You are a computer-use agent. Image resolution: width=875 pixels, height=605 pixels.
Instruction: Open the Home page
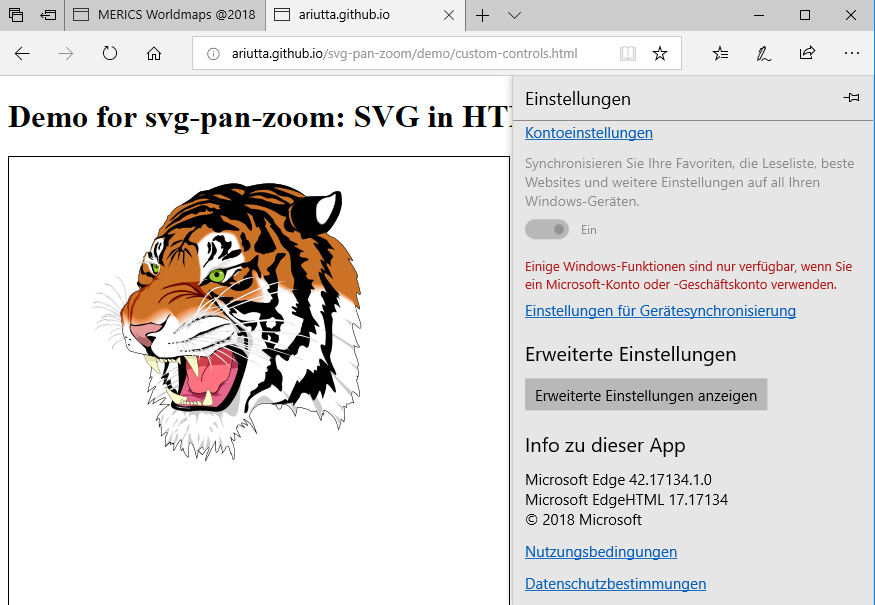[153, 53]
